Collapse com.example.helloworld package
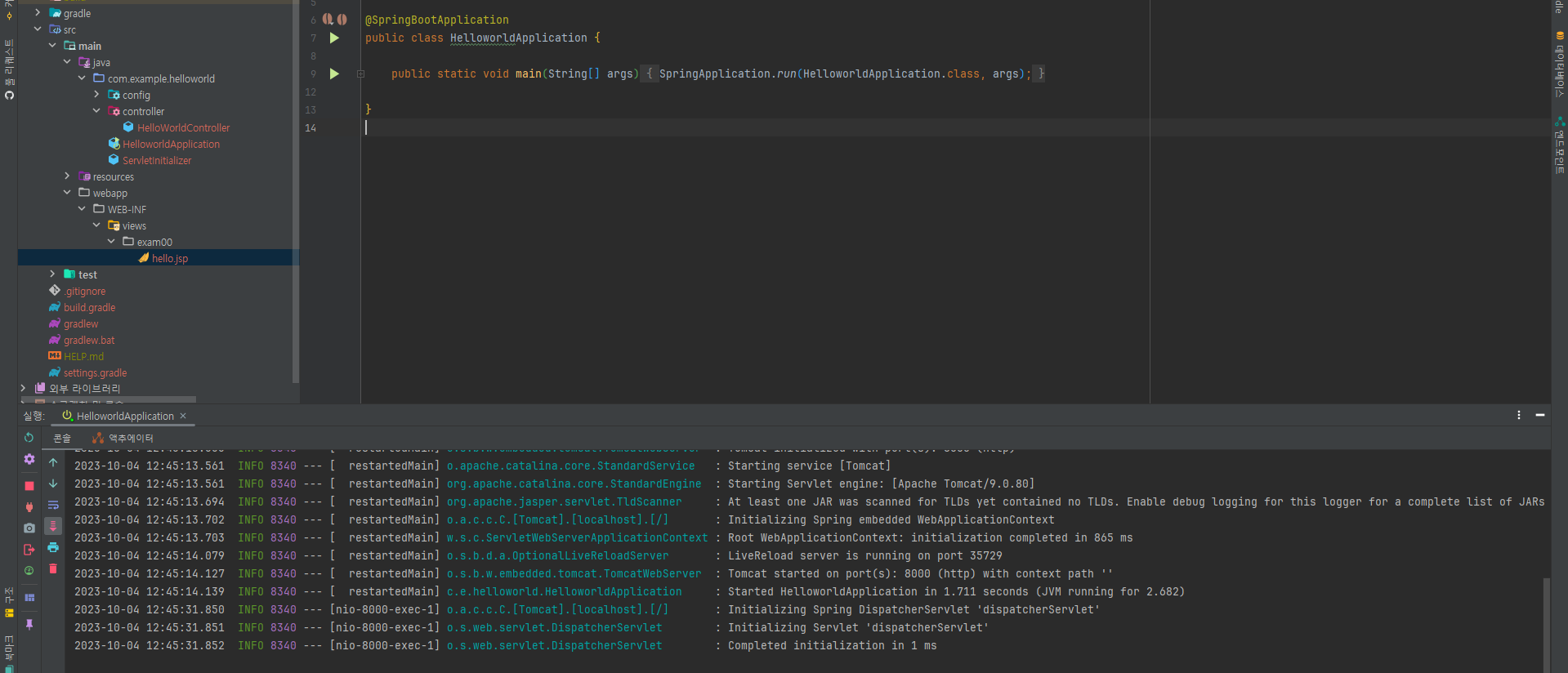 coord(82,78)
